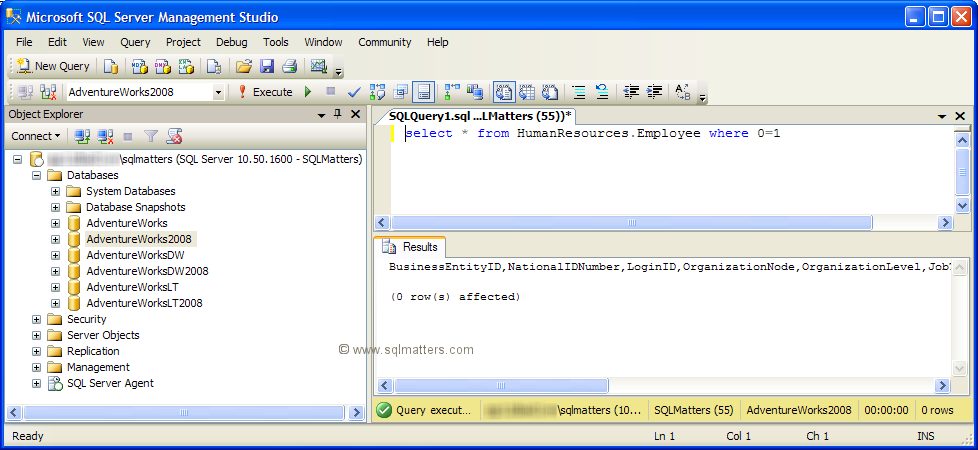The width and height of the screenshot is (978, 450).
Task: Open the Query Options icon
Action: (x=401, y=92)
